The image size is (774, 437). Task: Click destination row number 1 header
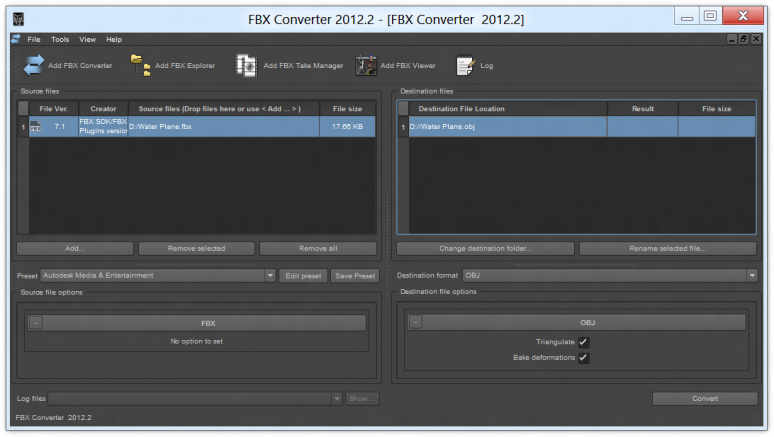point(403,127)
